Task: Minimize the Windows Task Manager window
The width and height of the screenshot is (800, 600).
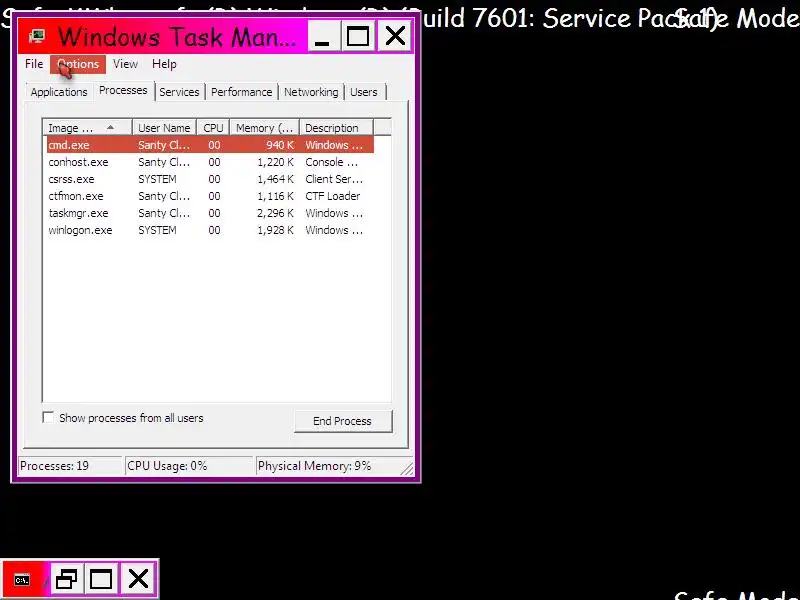Action: (322, 36)
